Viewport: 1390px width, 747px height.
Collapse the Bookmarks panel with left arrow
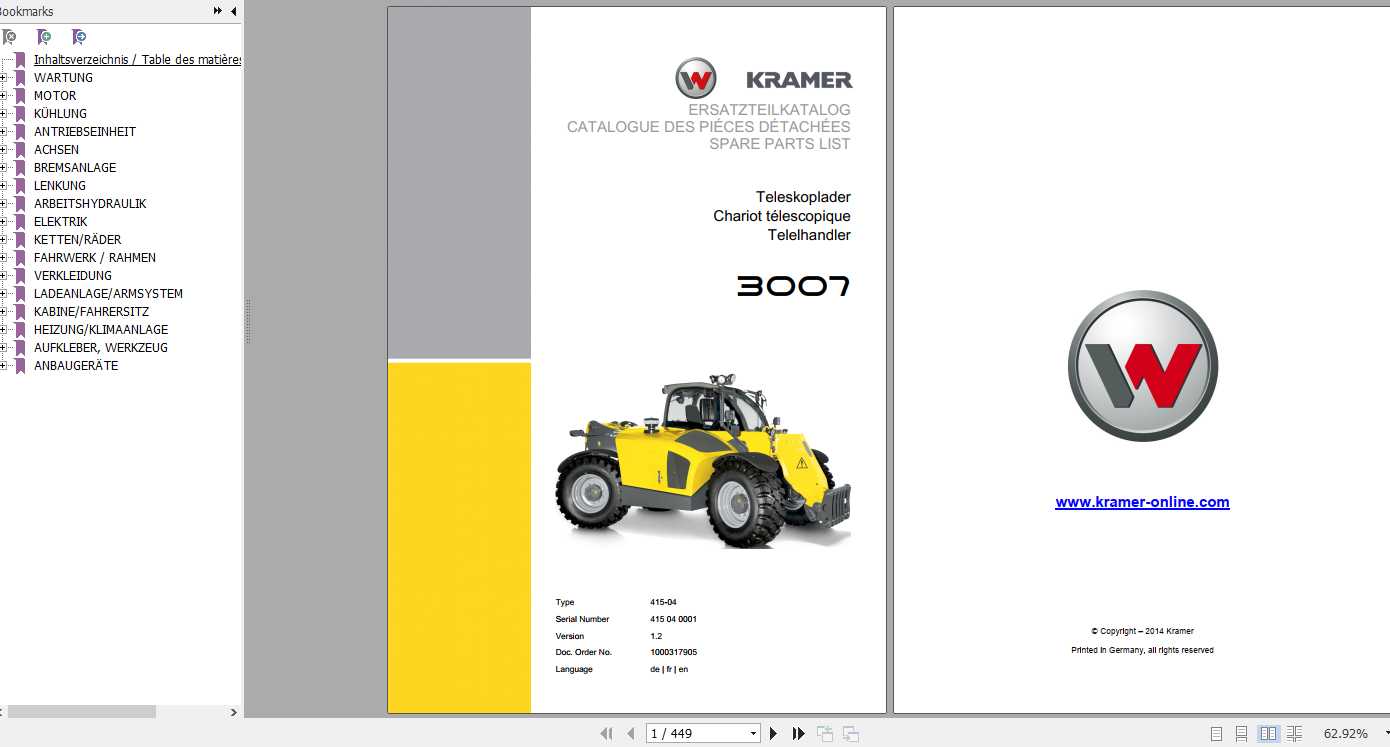point(234,11)
